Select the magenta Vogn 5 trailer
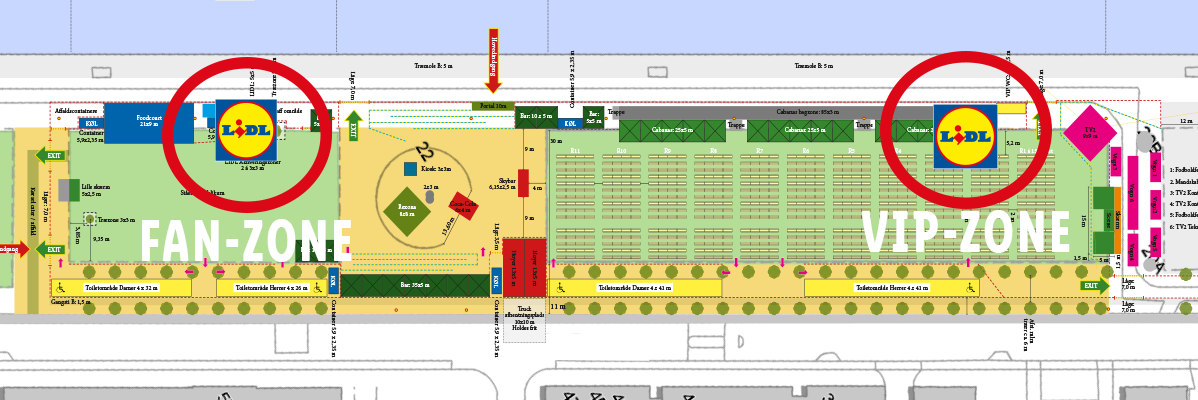 (1155, 242)
